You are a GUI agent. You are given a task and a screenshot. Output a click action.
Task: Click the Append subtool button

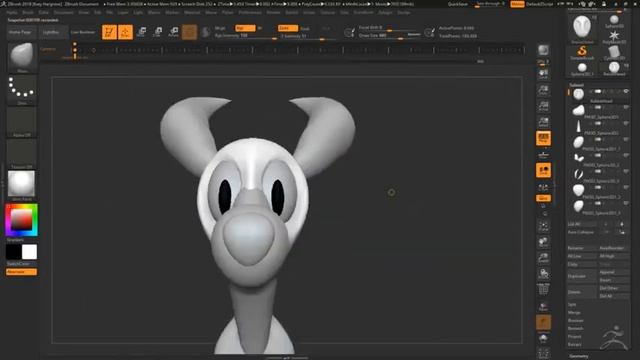[x=613, y=272]
